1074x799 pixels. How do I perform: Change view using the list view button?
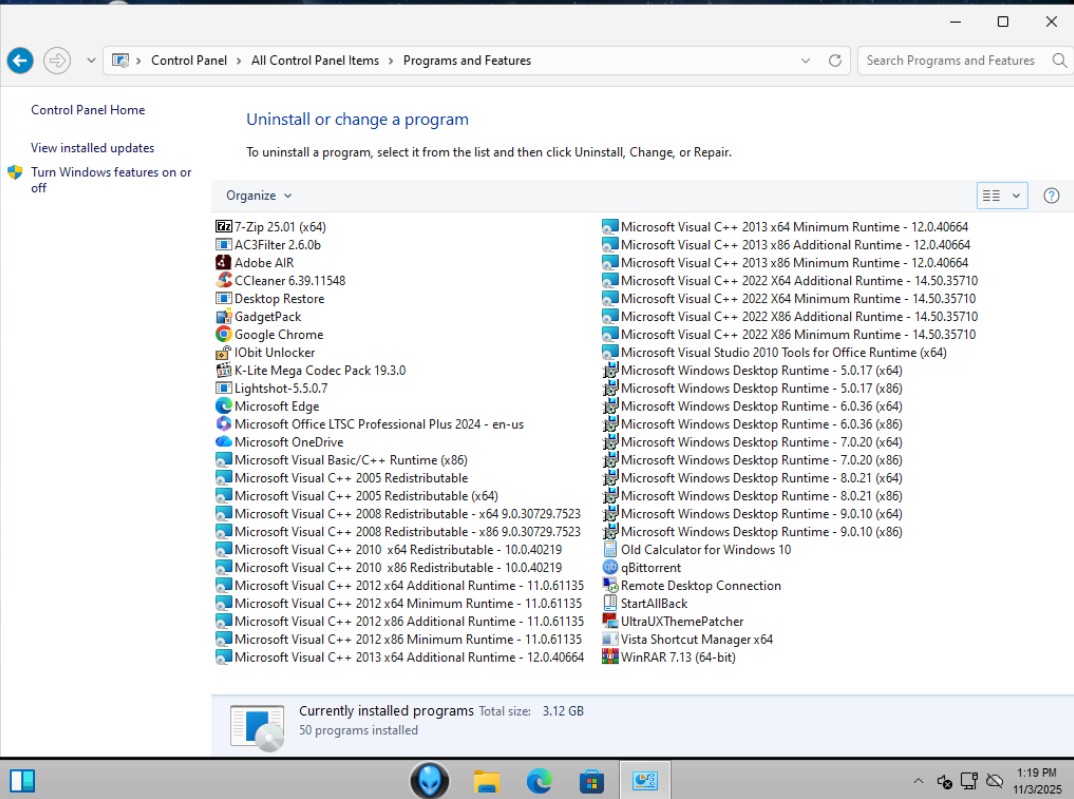[991, 196]
